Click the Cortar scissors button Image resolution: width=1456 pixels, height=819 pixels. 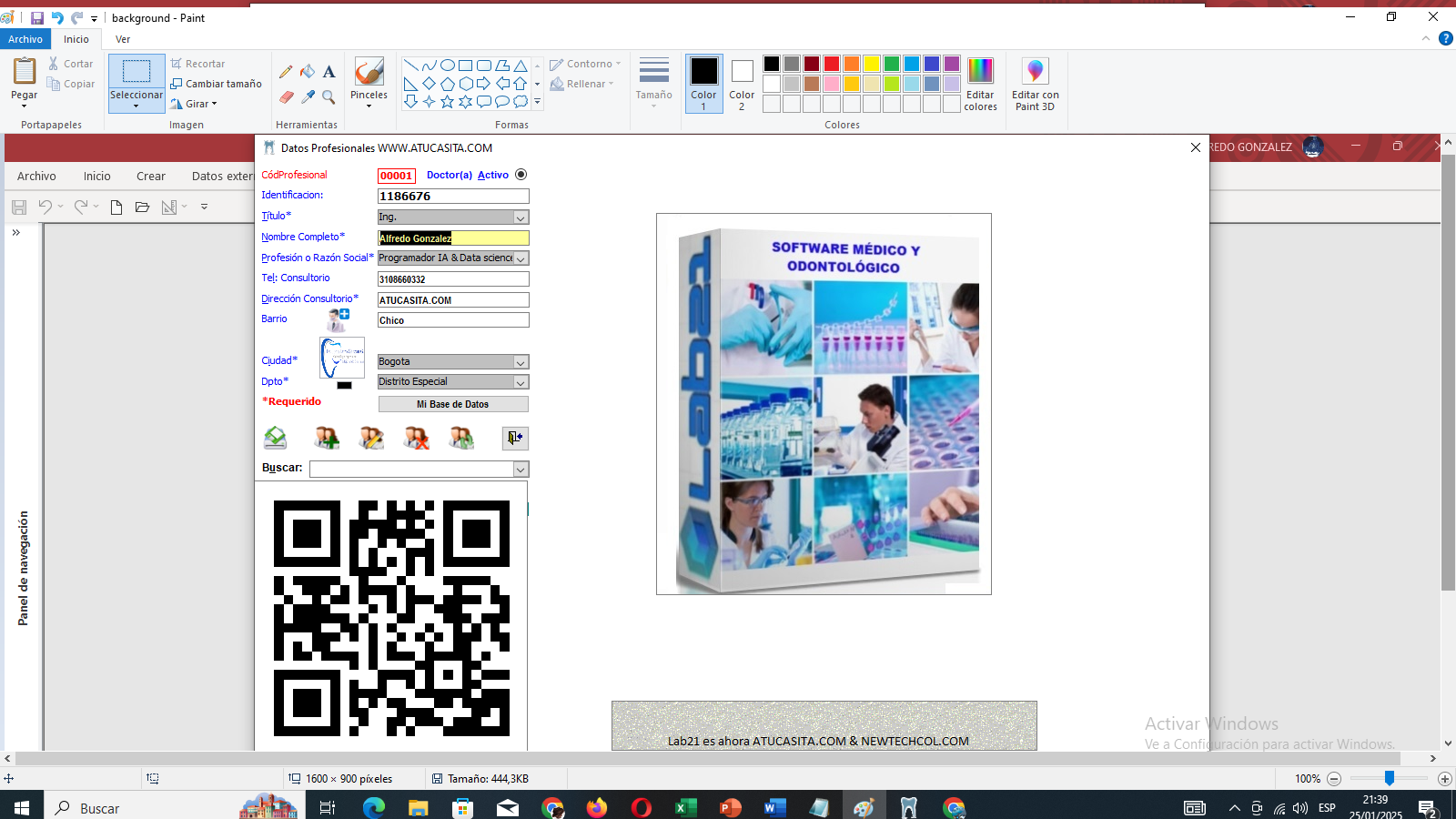pyautogui.click(x=71, y=64)
